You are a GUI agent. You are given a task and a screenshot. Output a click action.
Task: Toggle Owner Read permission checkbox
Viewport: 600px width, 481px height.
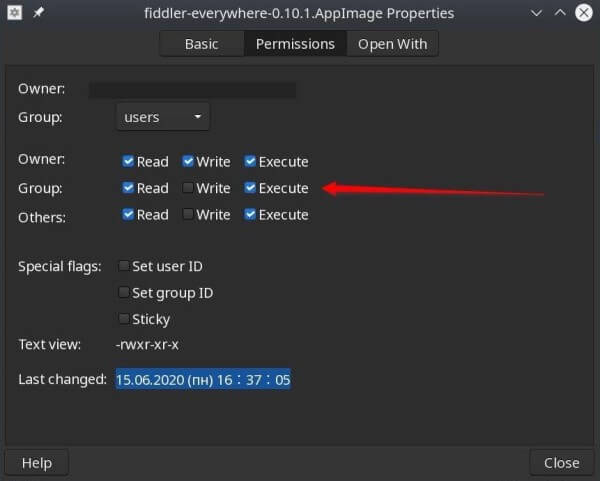[128, 161]
